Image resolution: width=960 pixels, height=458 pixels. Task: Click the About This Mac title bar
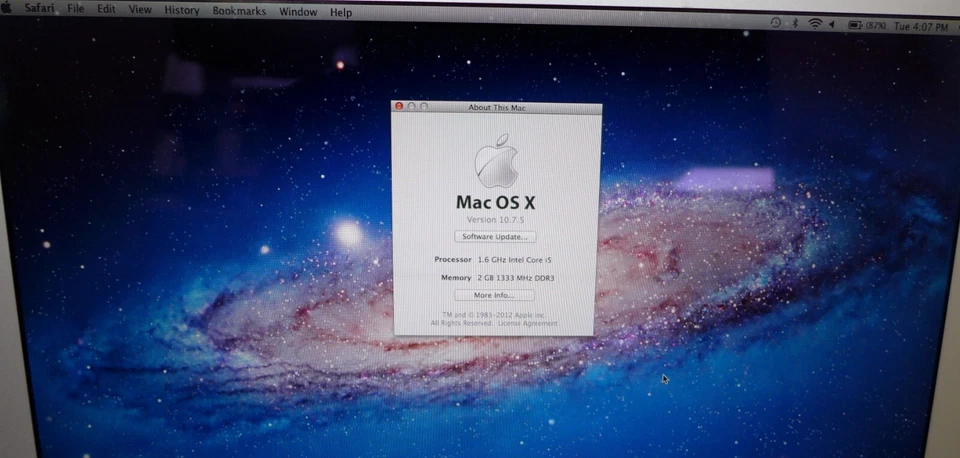click(497, 108)
